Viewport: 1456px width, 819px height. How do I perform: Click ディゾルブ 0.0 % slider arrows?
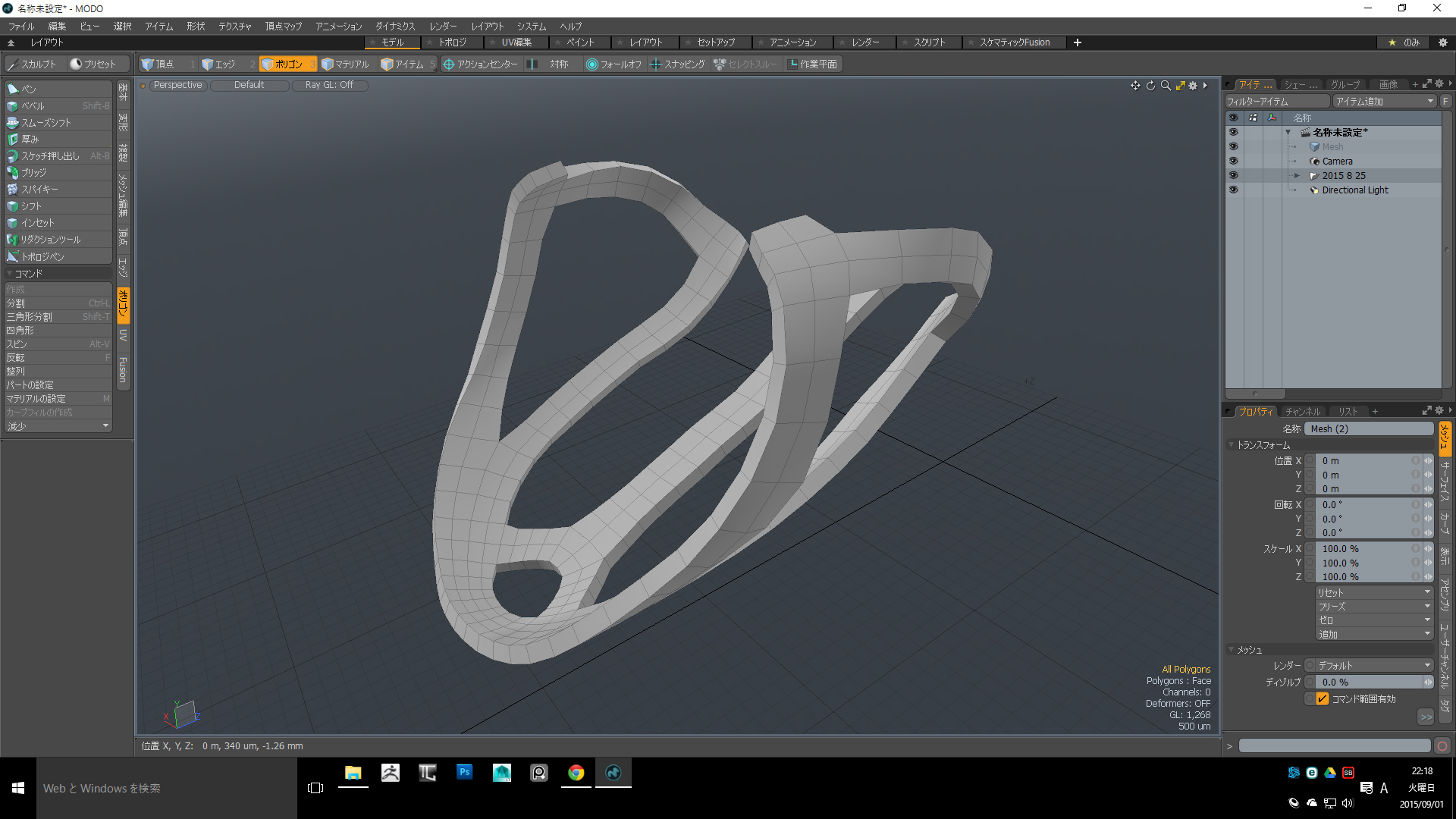click(x=1429, y=682)
